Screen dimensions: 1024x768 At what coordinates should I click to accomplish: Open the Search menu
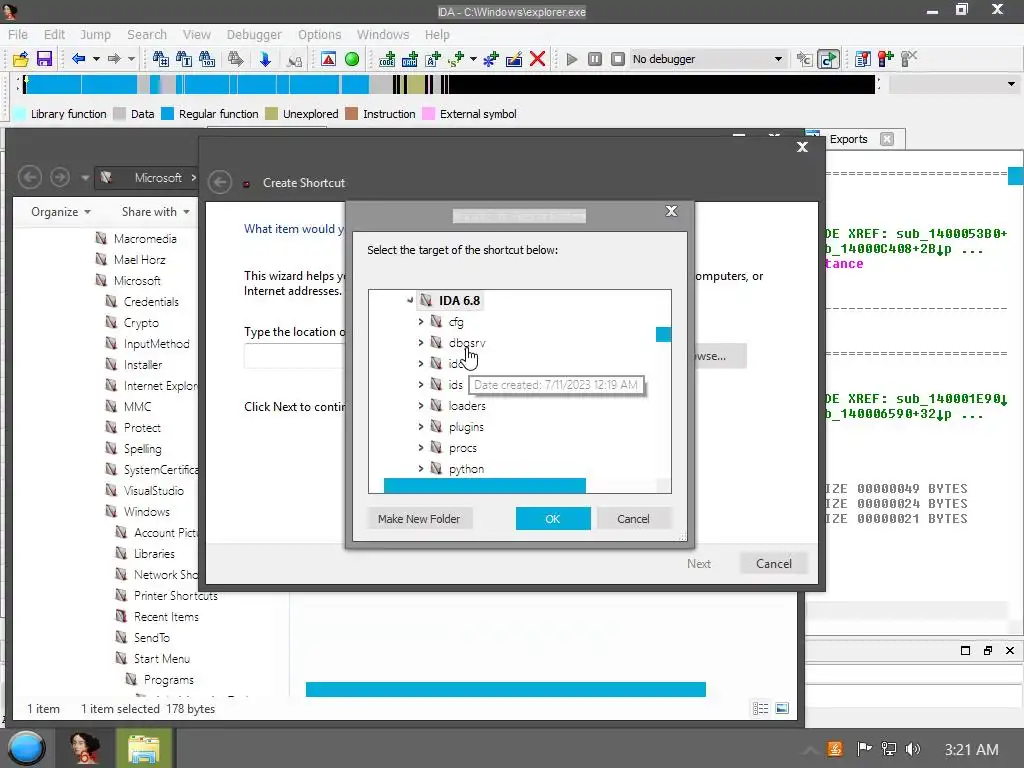coord(147,35)
